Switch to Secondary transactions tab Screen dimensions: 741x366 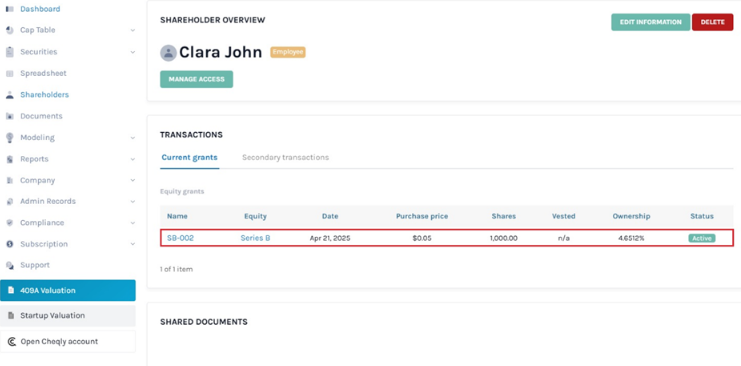285,157
